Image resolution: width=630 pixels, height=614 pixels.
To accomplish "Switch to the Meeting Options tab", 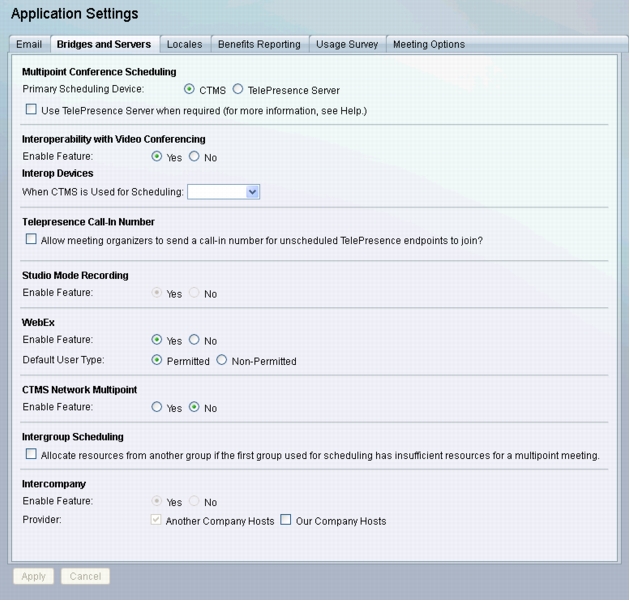I will 429,44.
